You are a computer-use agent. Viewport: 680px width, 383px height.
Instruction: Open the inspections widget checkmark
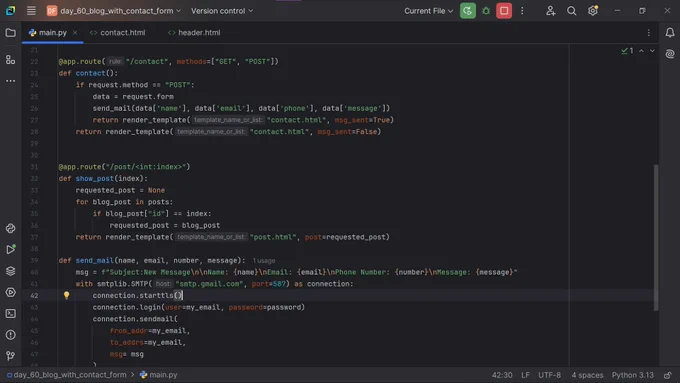(627, 51)
